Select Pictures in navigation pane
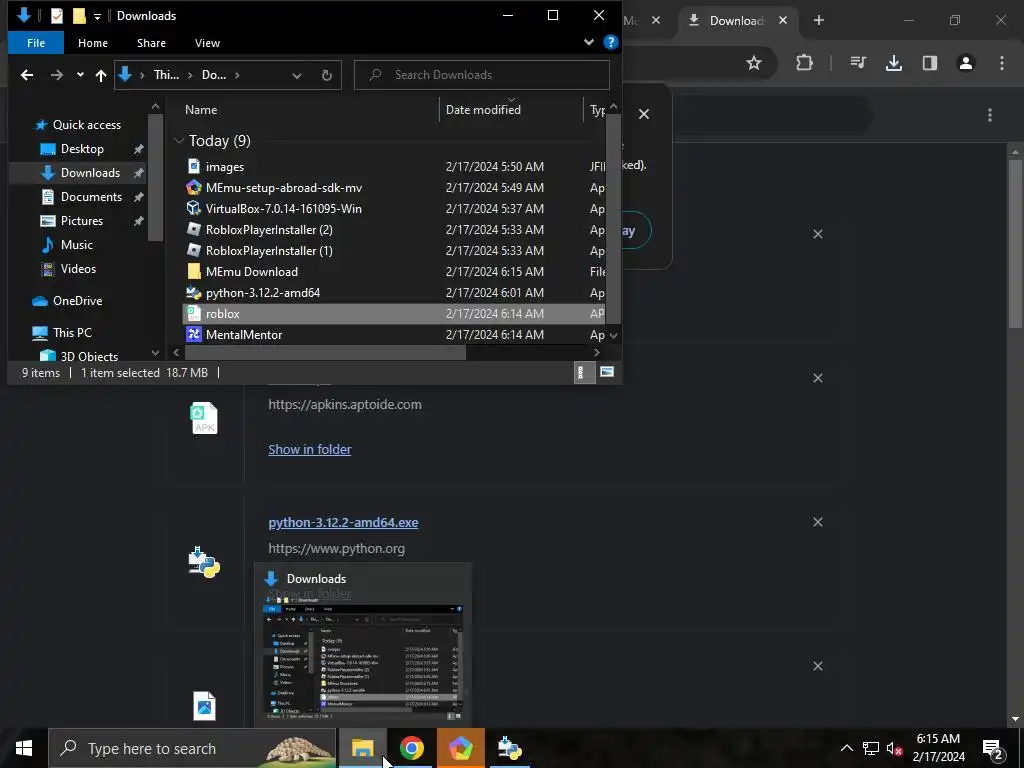Viewport: 1024px width, 768px height. point(82,221)
